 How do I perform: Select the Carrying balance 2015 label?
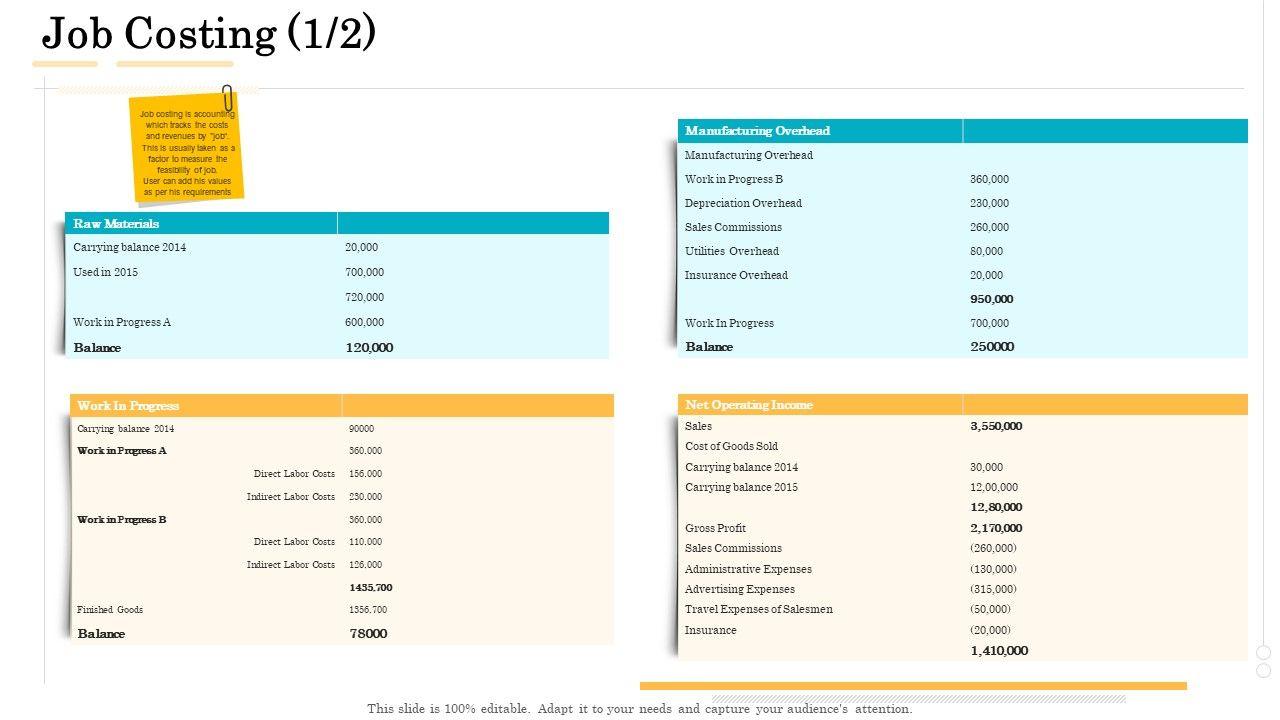point(741,487)
